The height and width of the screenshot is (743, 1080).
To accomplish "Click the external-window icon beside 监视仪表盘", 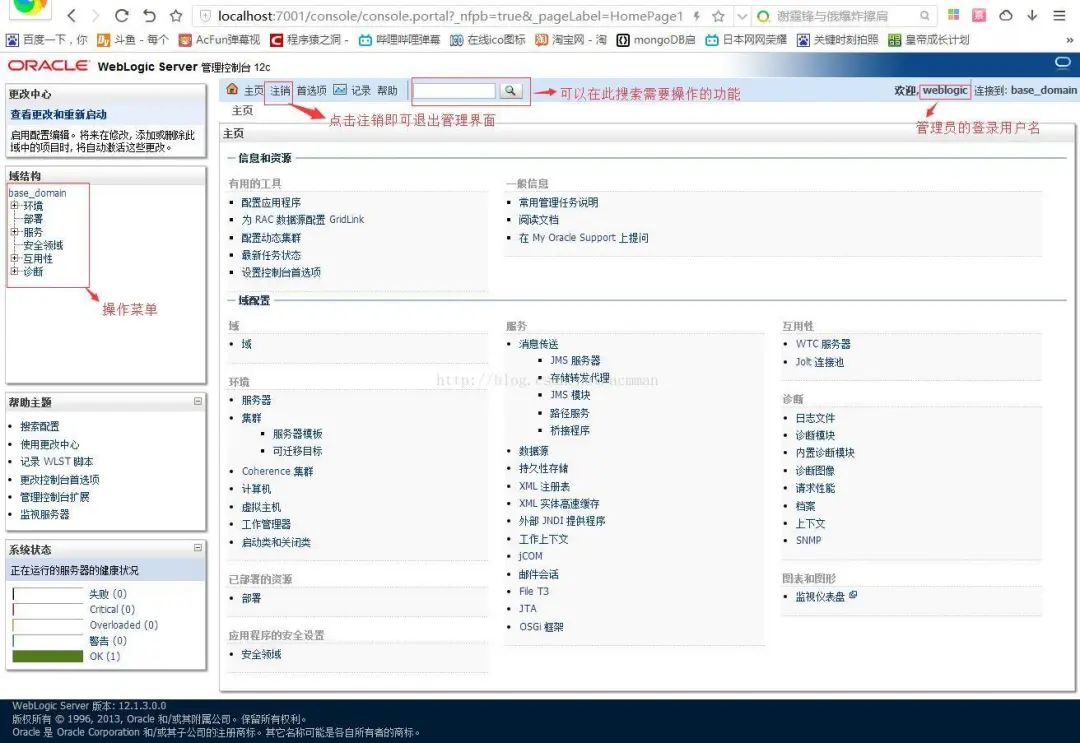I will pos(853,595).
